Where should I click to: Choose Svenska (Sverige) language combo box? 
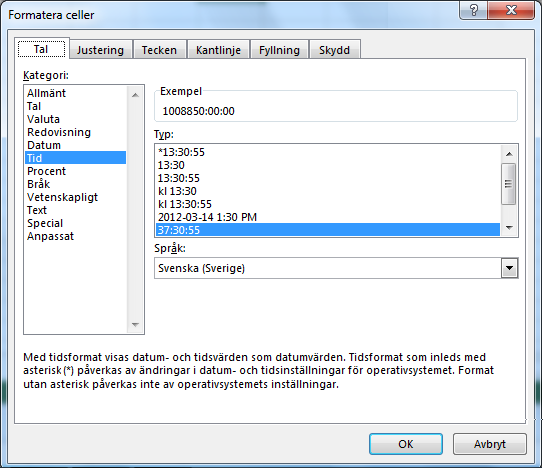[x=336, y=268]
